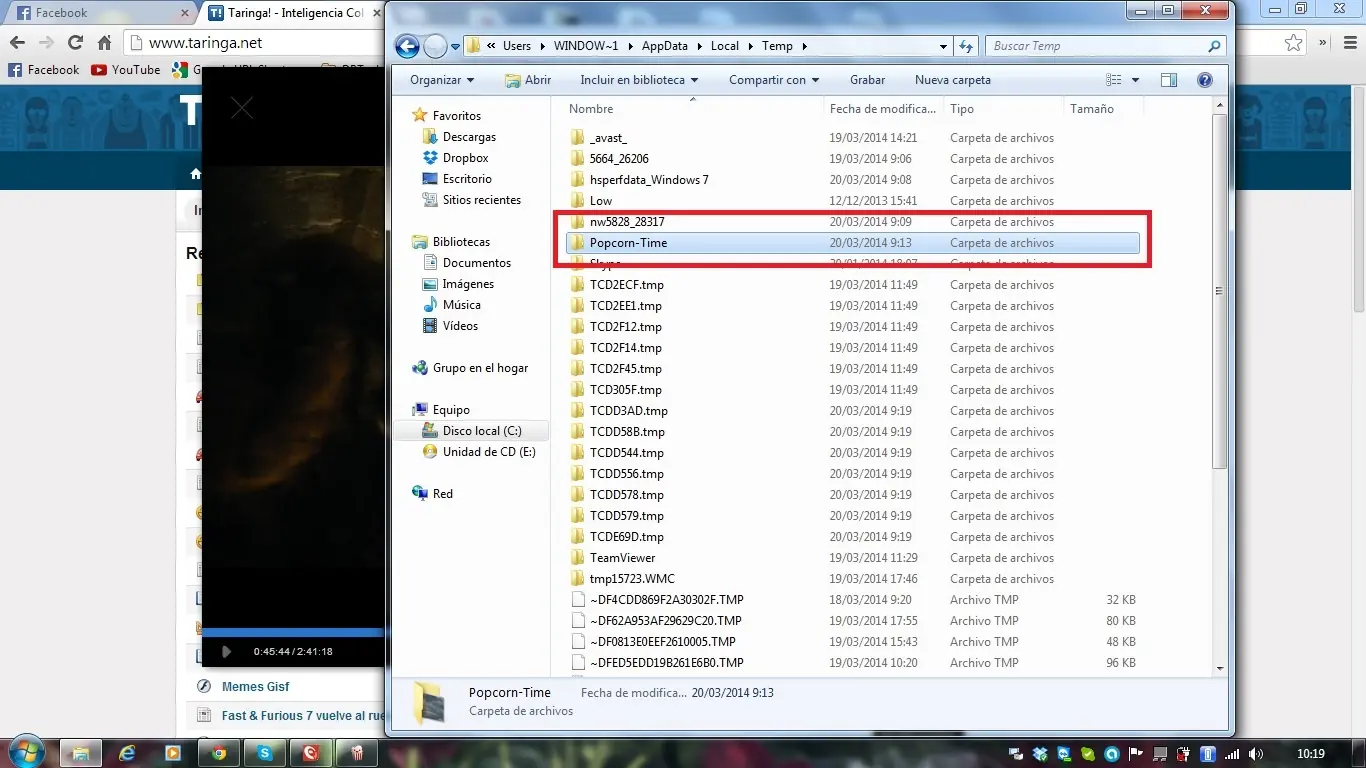Close the video overlay with X icon

tap(242, 108)
